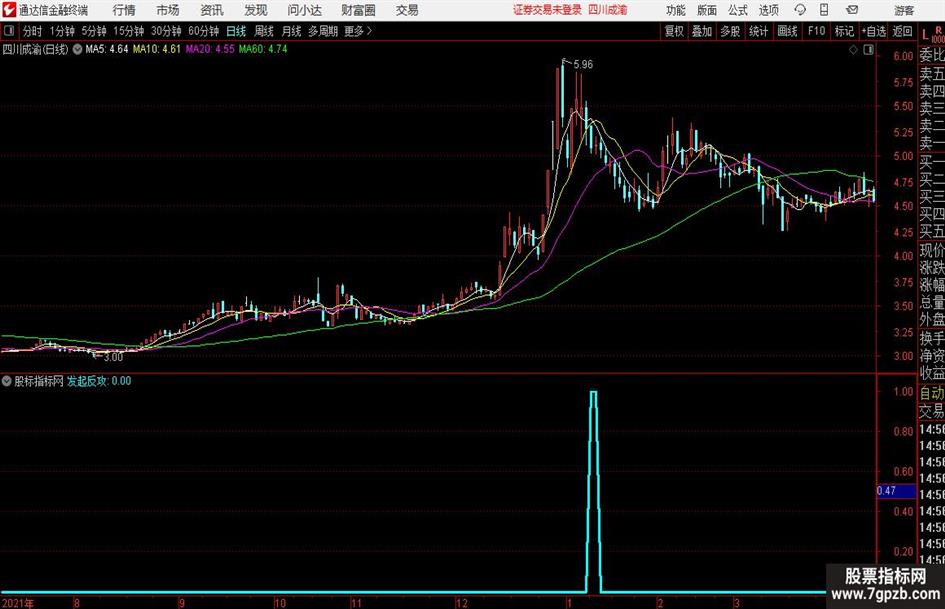Screen dimensions: 945x609
Task: Open the 选项 menu
Action: point(768,10)
